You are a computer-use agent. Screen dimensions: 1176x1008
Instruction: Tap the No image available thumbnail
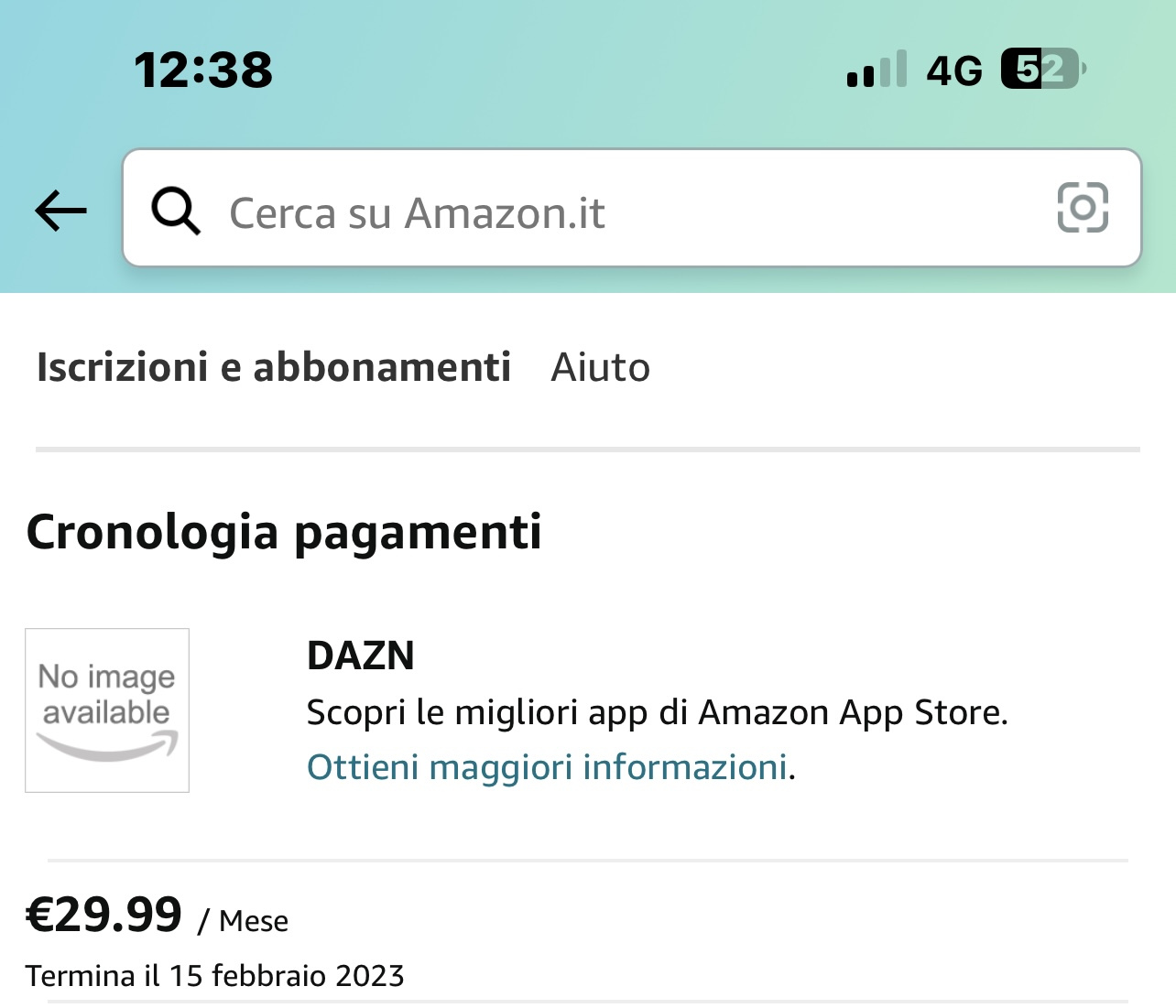pyautogui.click(x=107, y=710)
